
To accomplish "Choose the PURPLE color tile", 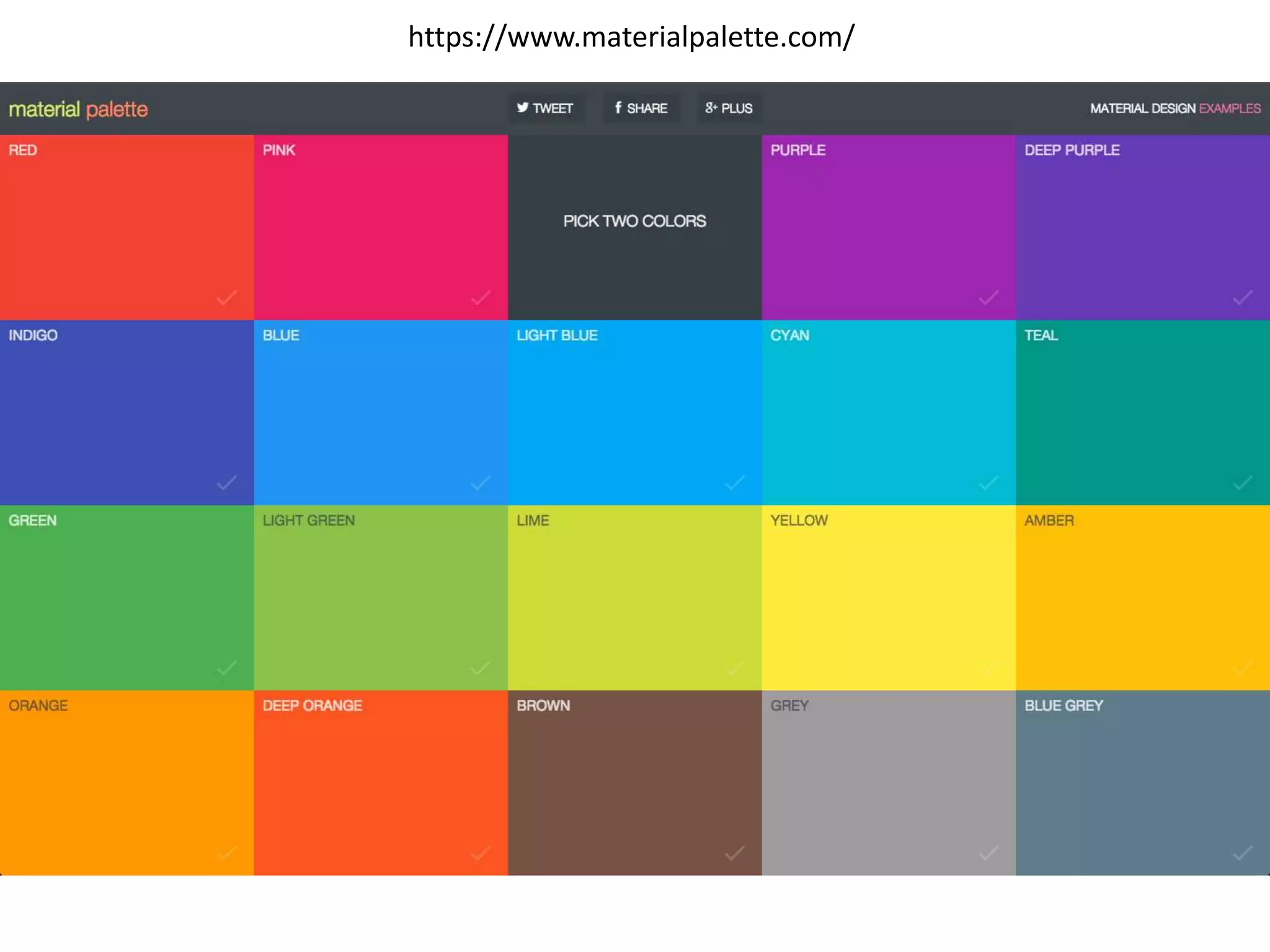I will (x=889, y=227).
